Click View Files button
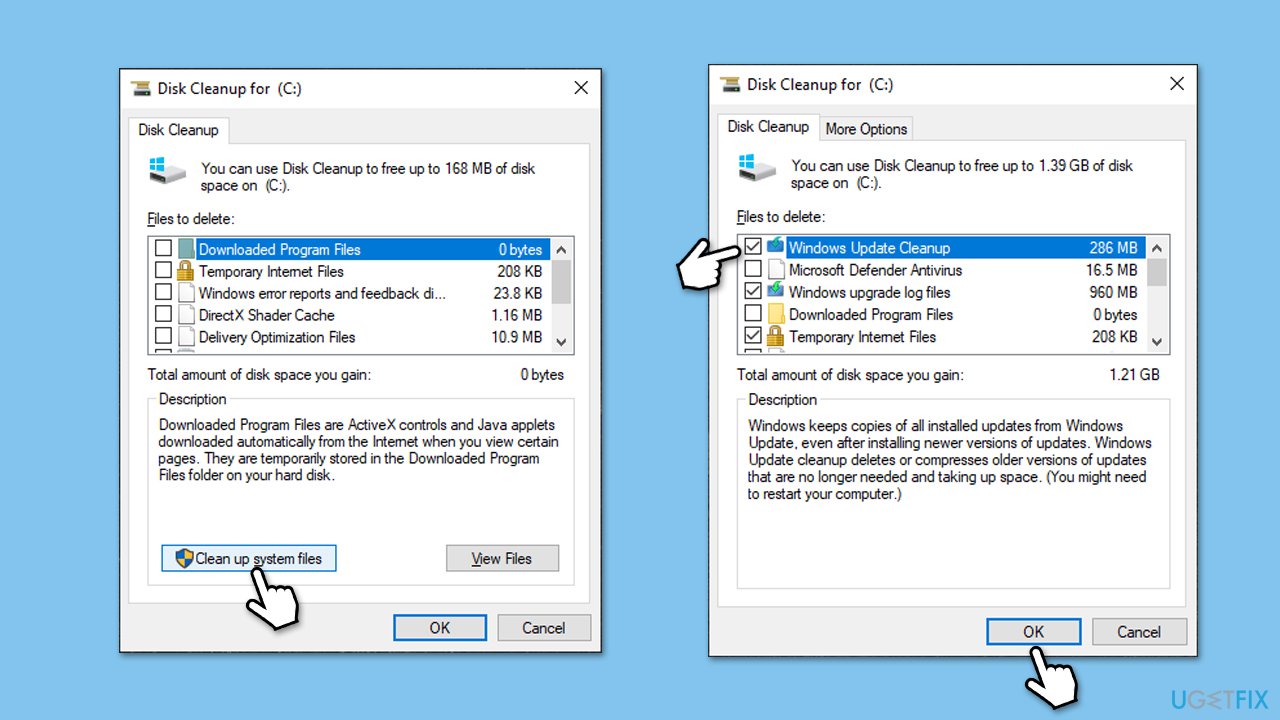Screen dimensions: 1280x720 [x=502, y=558]
